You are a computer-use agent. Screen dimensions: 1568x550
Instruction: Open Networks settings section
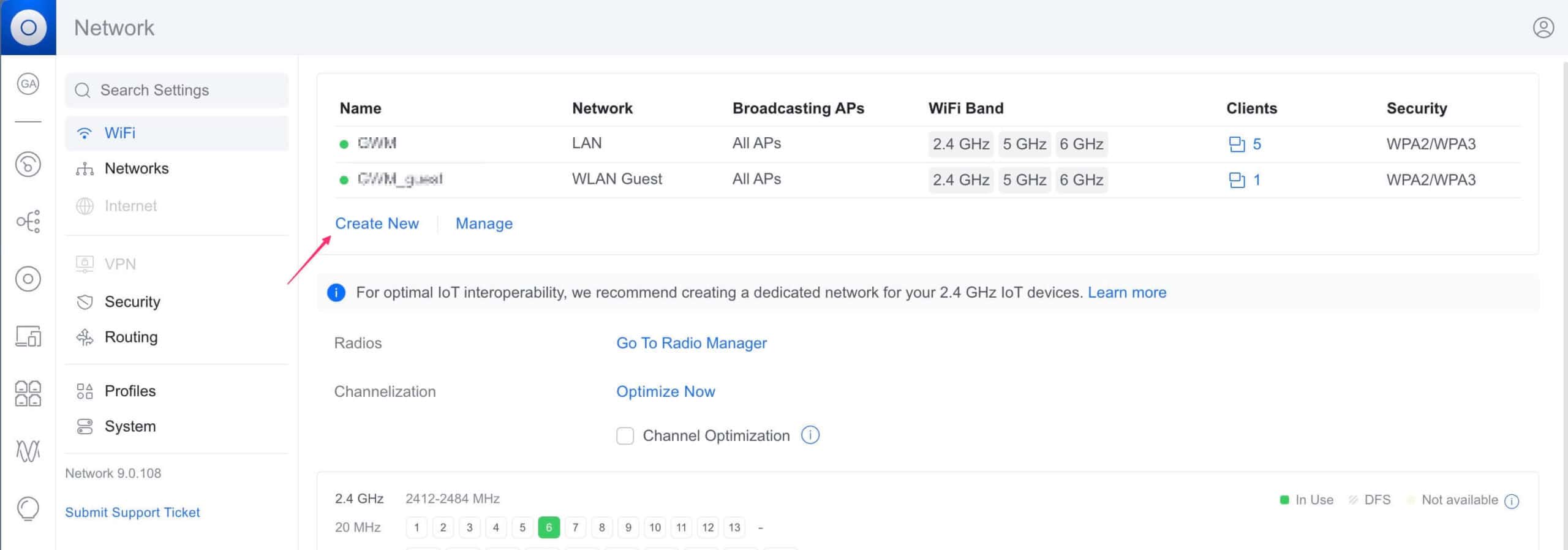176,168
